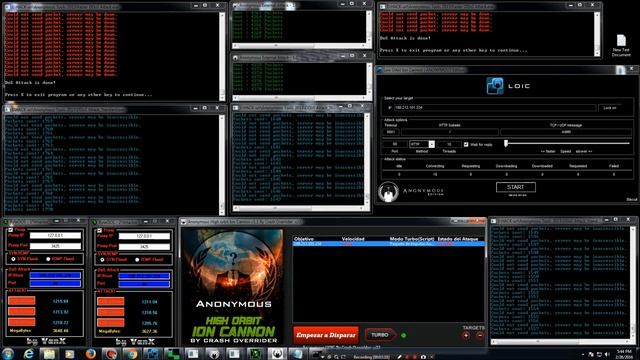Show hidden system tray icons arrow
640x360 pixels.
pos(583,354)
